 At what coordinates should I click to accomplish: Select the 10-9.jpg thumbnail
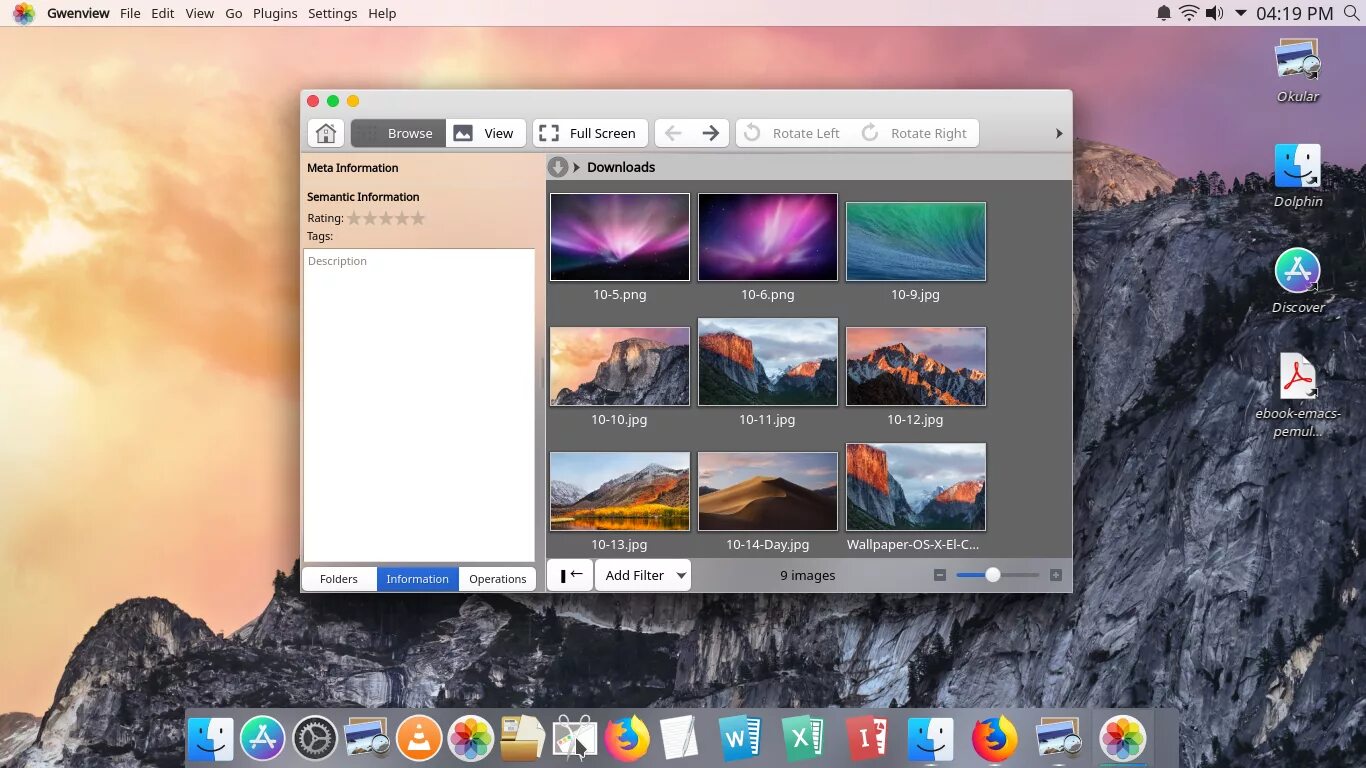pyautogui.click(x=916, y=242)
